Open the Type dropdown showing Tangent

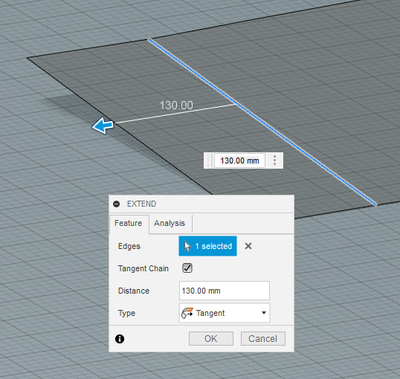pyautogui.click(x=224, y=313)
